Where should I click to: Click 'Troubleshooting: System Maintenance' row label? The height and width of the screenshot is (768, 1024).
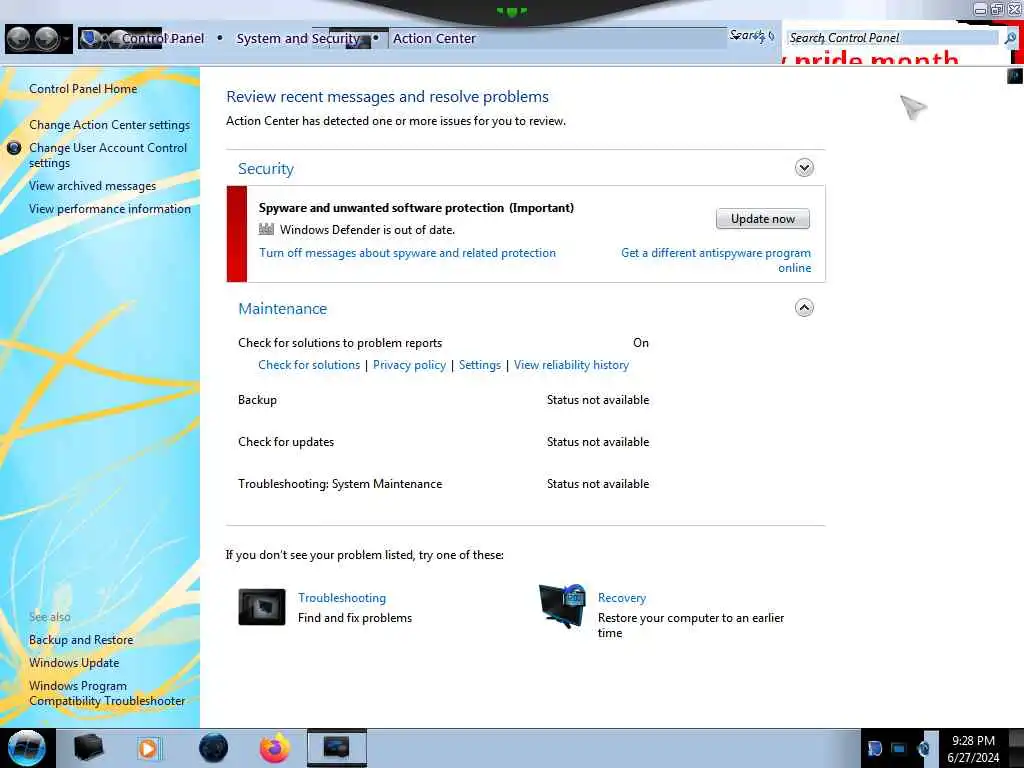click(340, 484)
